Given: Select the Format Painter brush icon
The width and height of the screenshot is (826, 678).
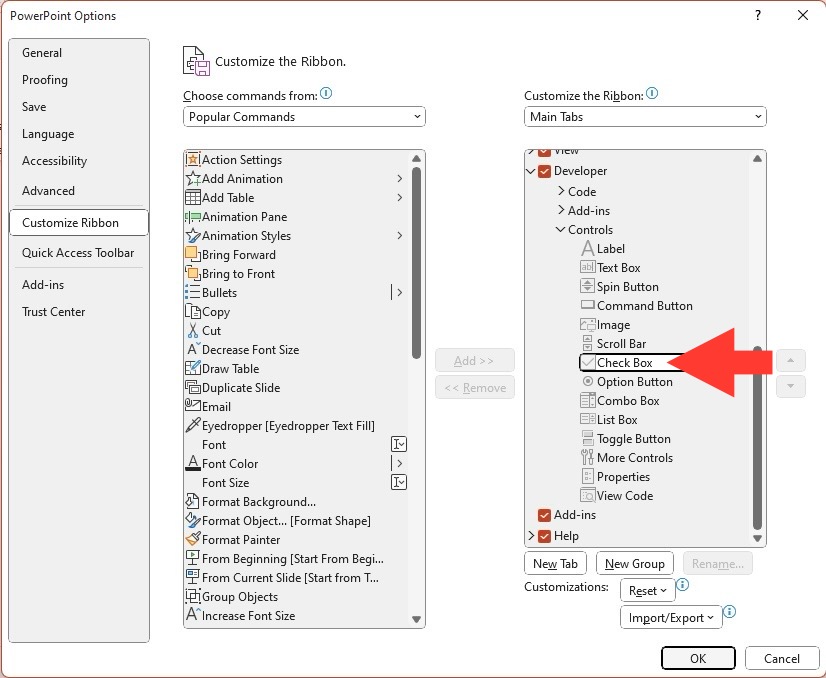Looking at the screenshot, I should pos(193,539).
